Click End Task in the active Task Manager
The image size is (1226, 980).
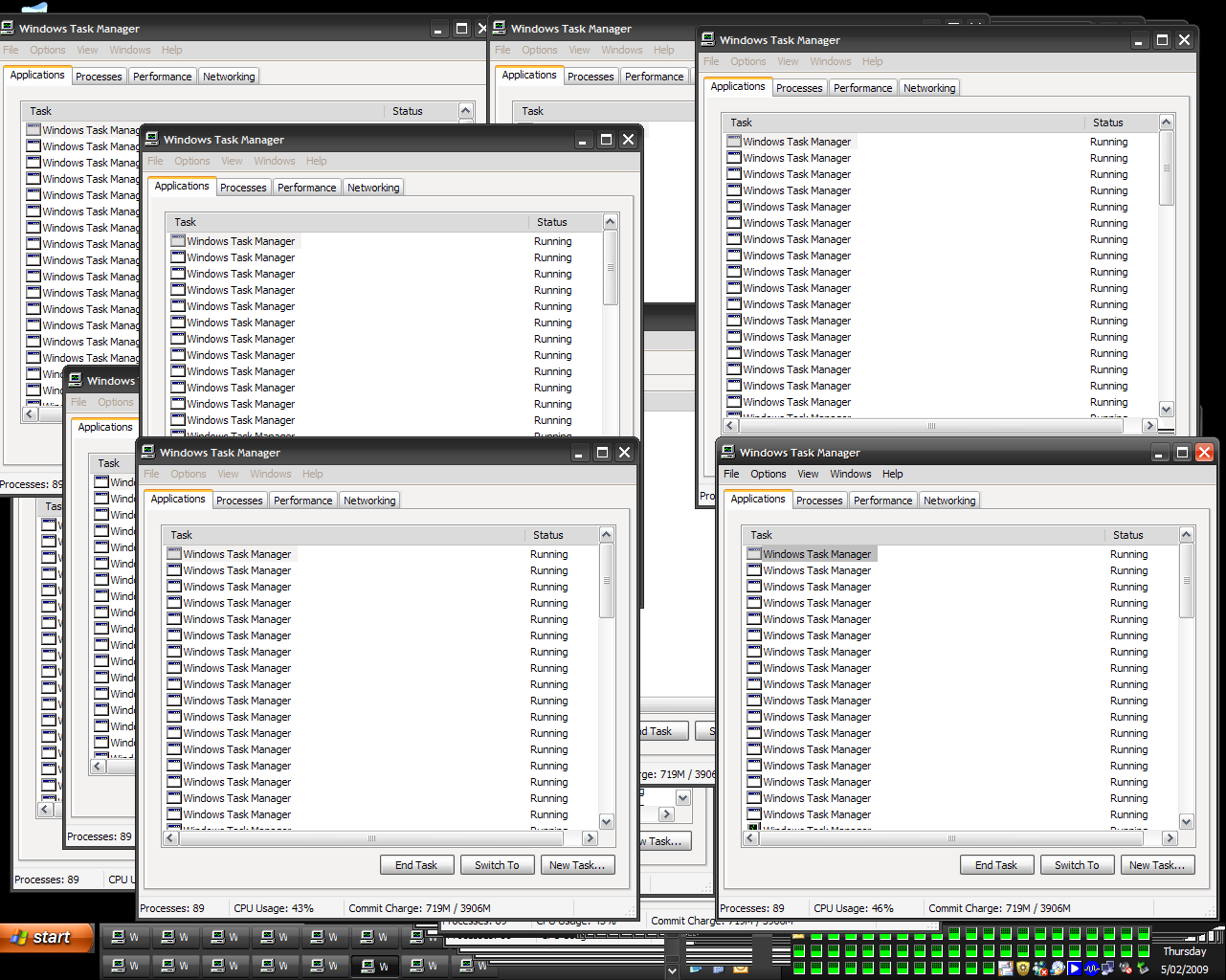tap(995, 865)
